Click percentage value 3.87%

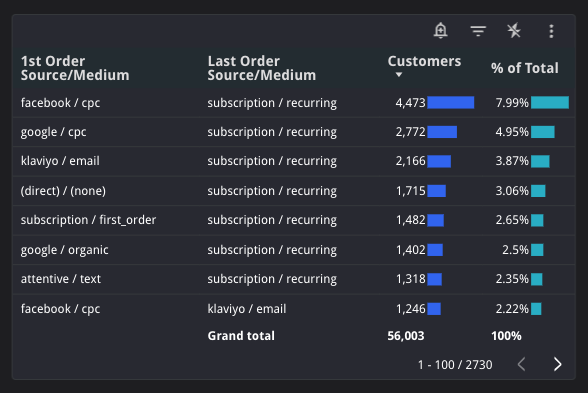click(512, 161)
